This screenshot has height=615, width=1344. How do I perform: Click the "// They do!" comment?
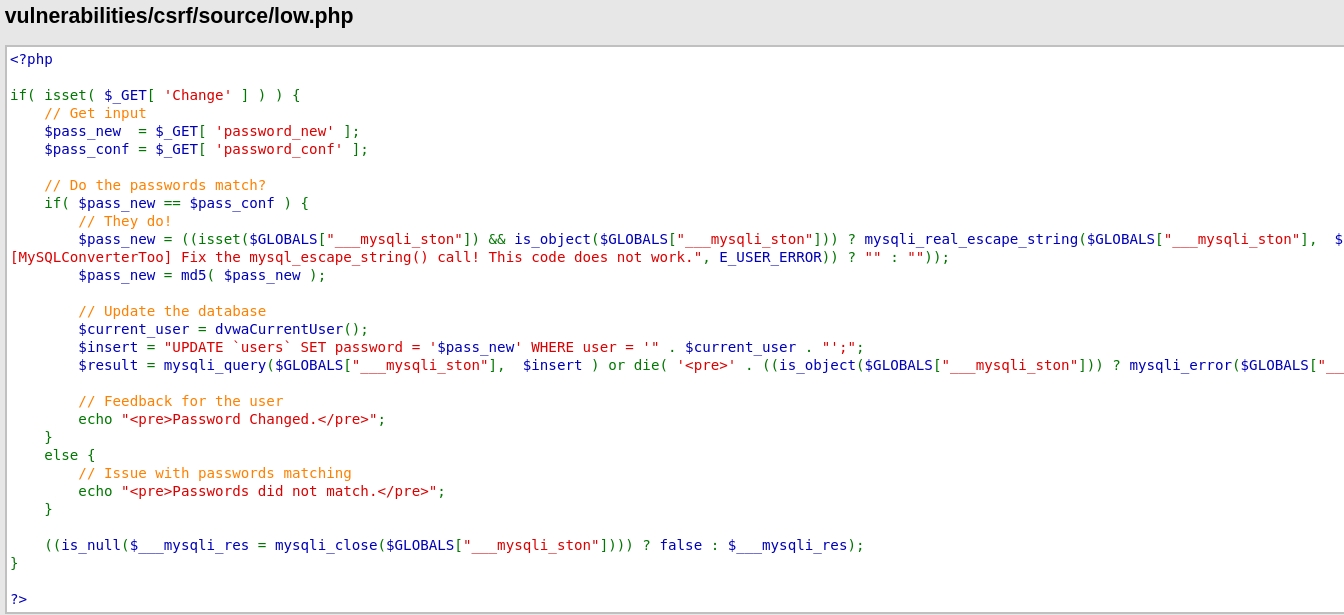coord(125,221)
